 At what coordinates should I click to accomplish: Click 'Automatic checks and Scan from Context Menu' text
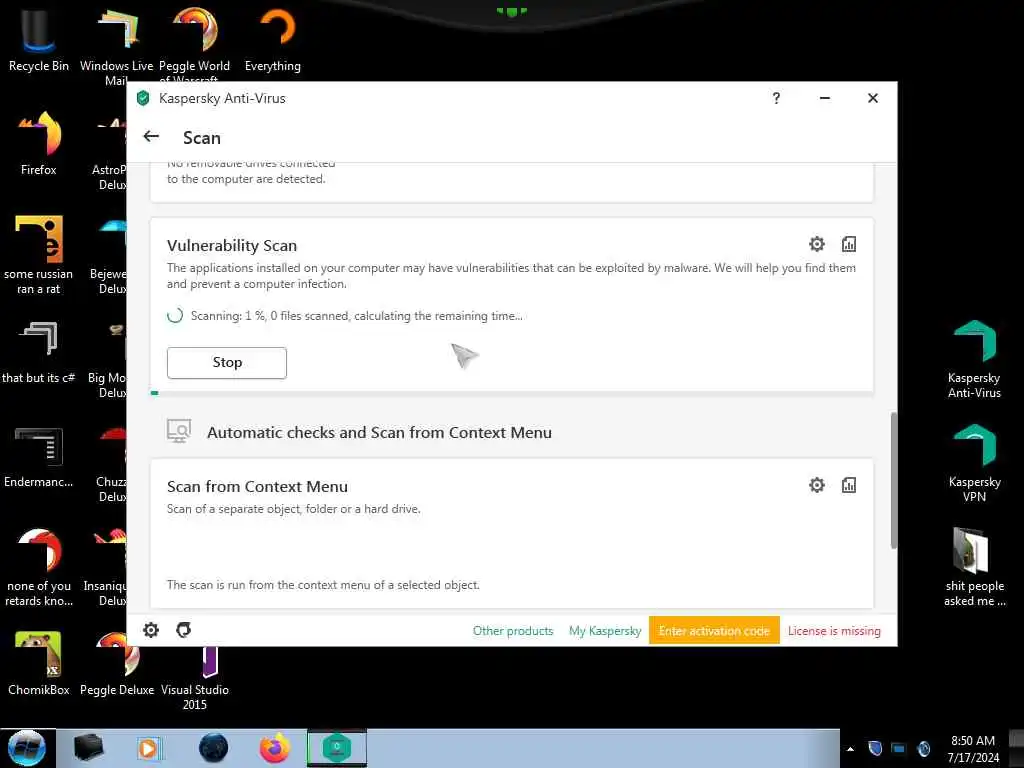pos(379,432)
